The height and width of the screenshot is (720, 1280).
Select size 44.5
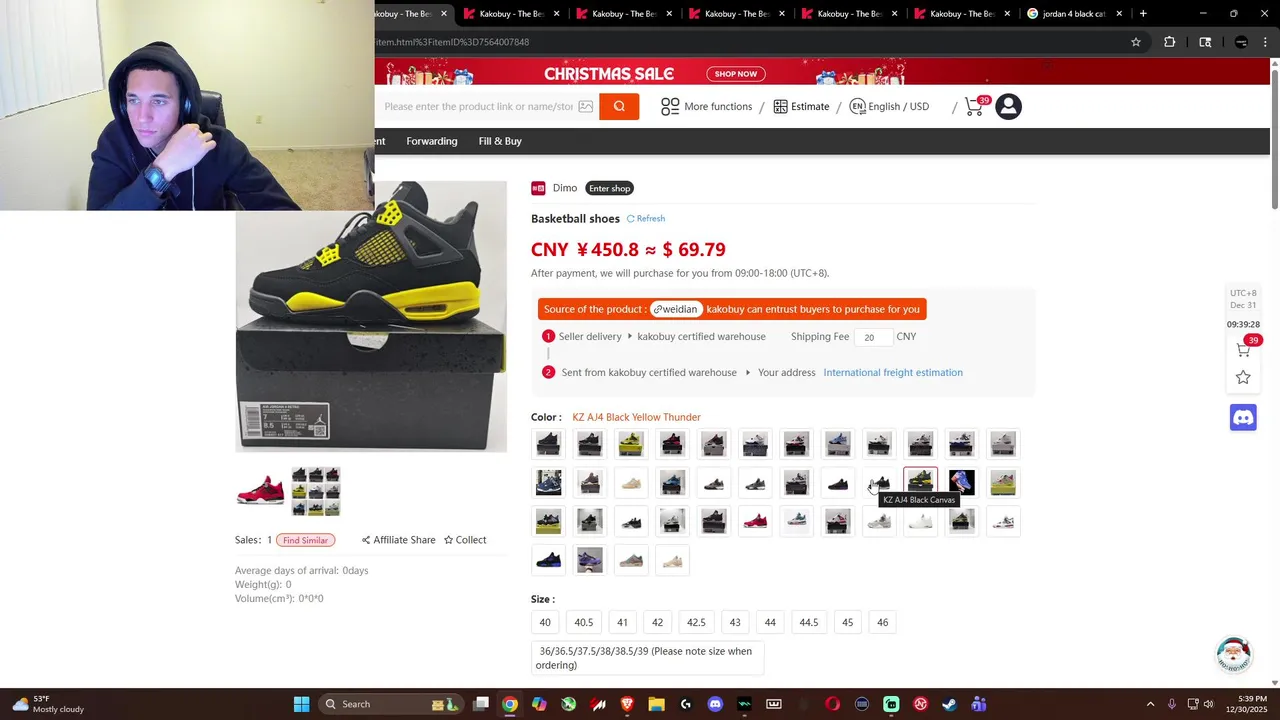coord(809,622)
